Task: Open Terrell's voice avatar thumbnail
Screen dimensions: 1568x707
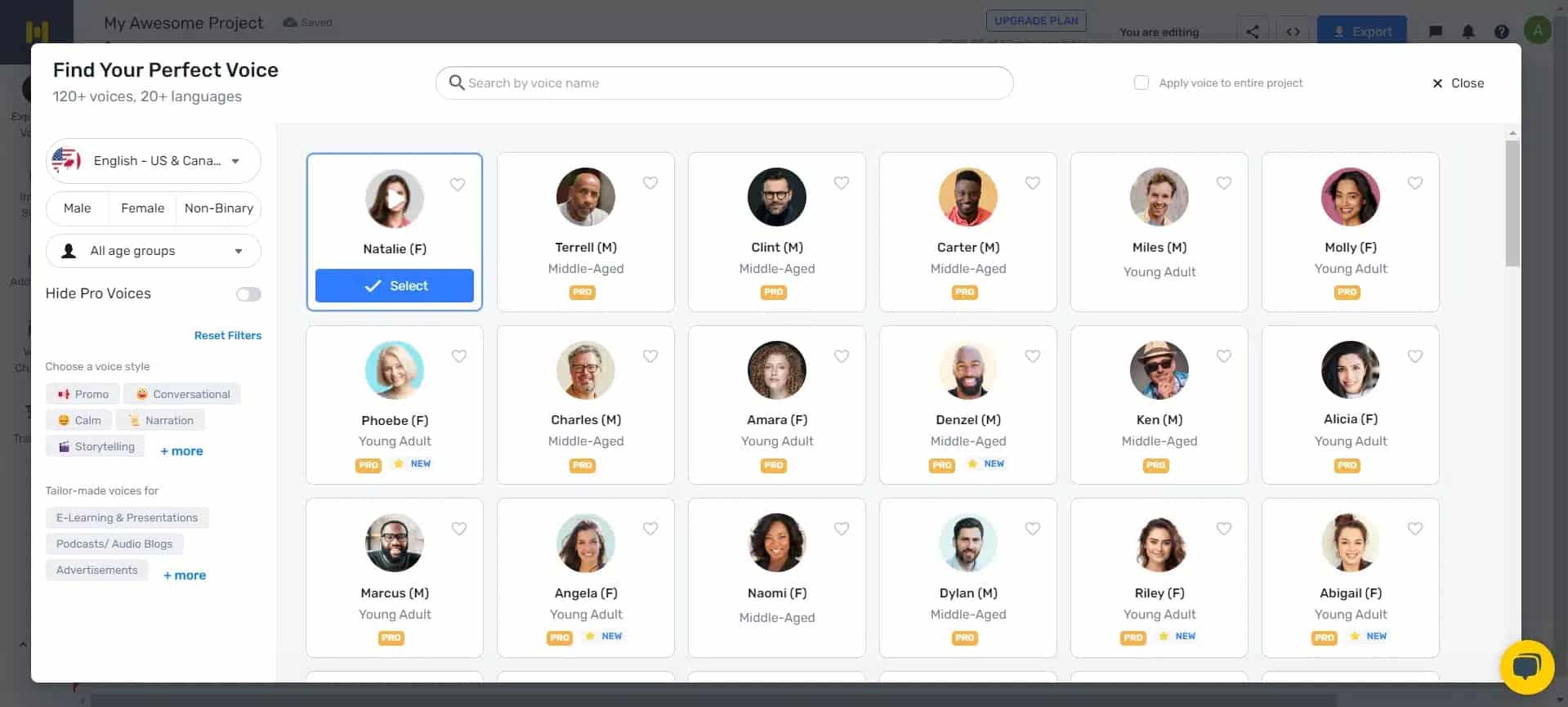Action: 586,197
